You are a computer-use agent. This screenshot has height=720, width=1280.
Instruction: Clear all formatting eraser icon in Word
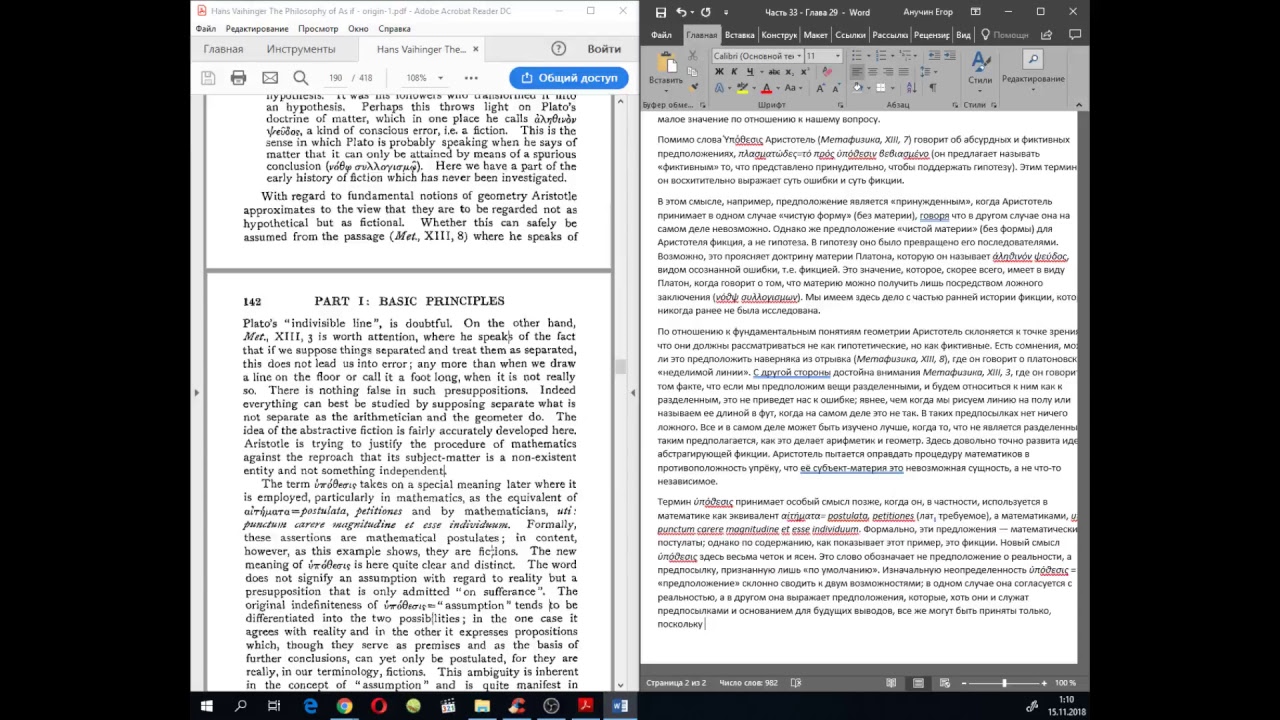(x=827, y=72)
